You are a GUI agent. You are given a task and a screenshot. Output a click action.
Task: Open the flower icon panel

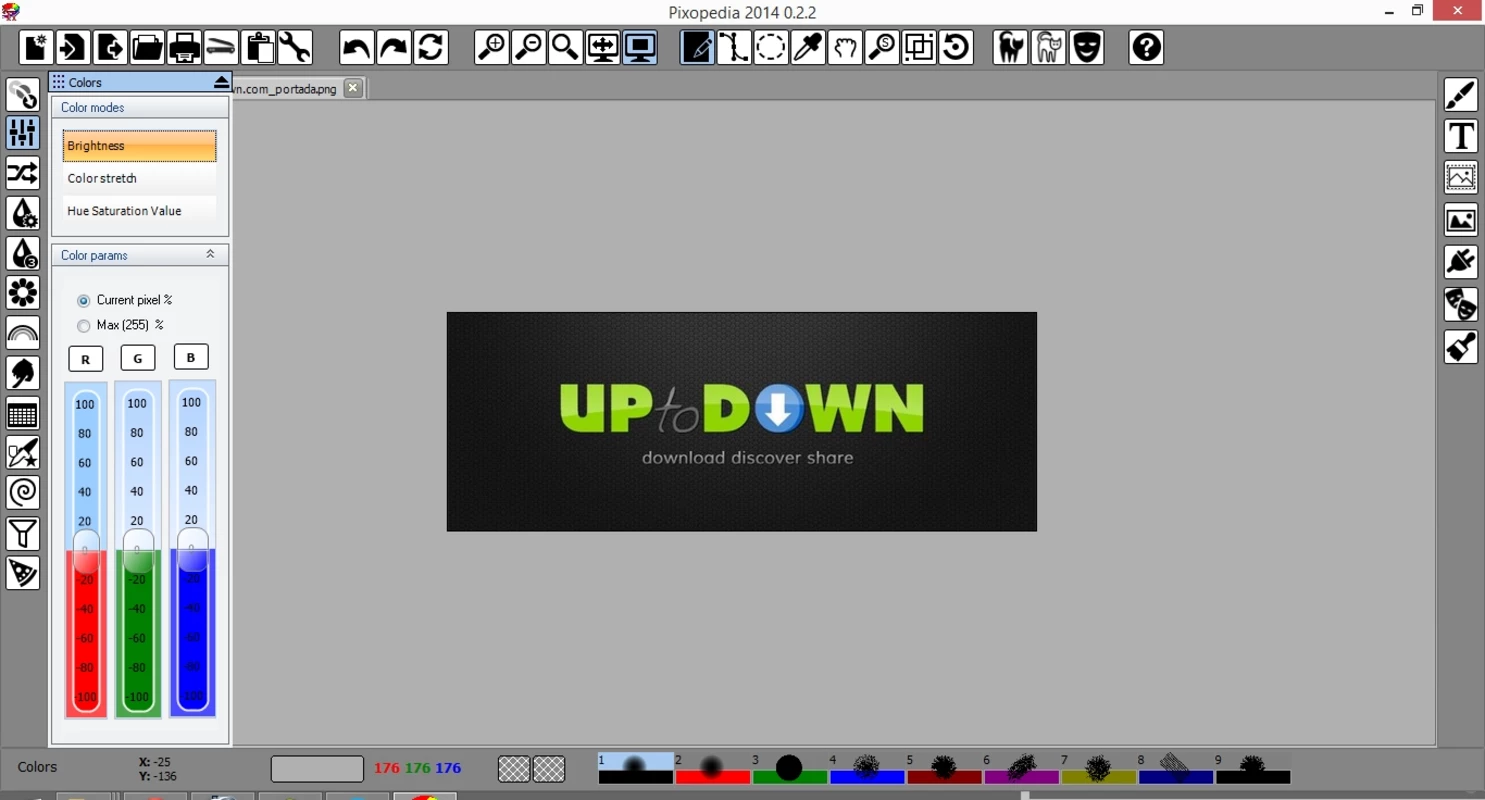(x=23, y=293)
